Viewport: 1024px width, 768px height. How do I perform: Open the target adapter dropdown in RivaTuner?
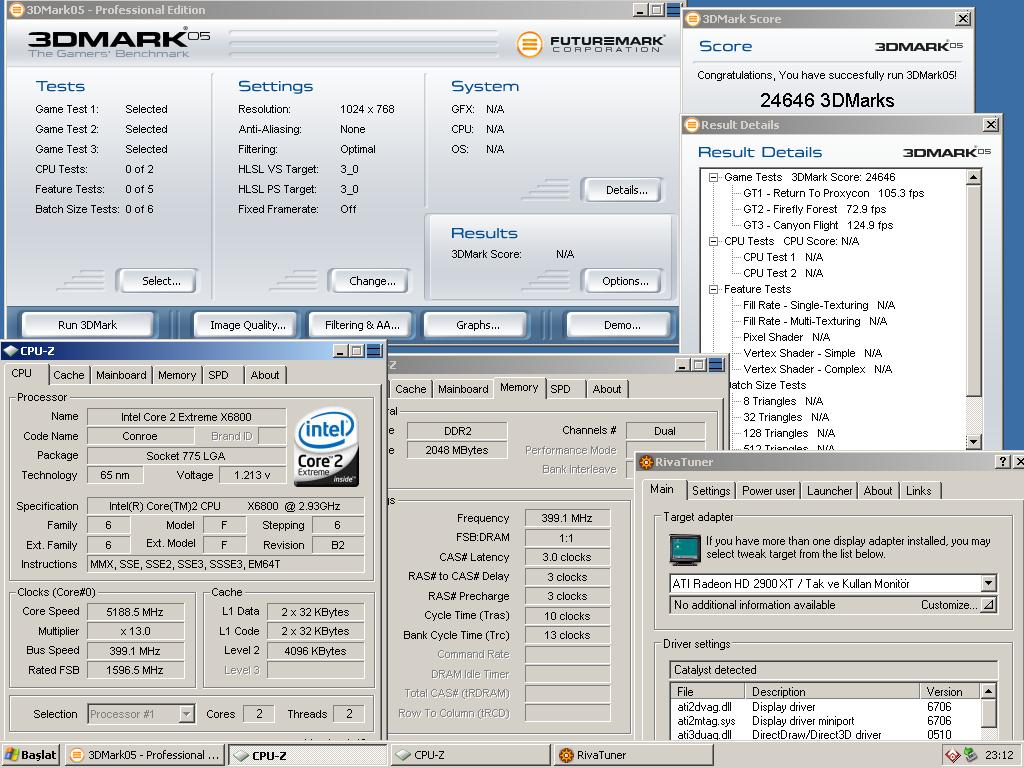coord(989,583)
